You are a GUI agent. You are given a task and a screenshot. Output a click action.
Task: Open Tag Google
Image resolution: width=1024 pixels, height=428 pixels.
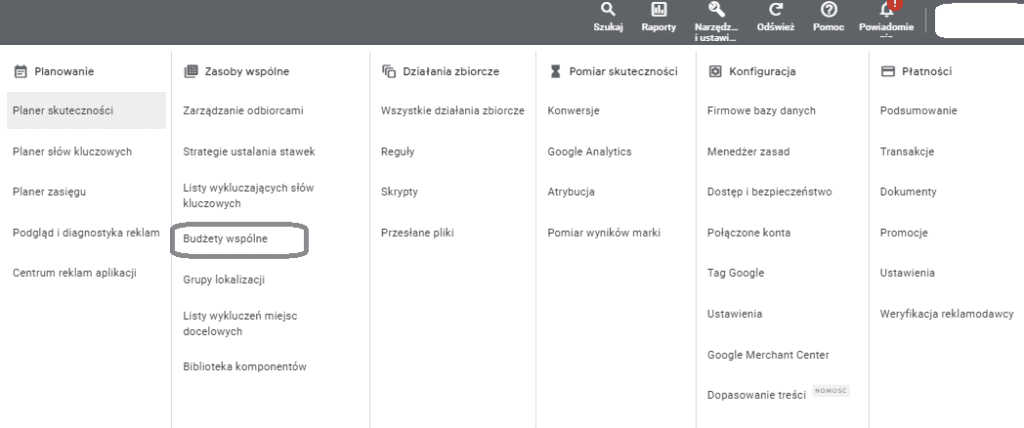tap(735, 273)
